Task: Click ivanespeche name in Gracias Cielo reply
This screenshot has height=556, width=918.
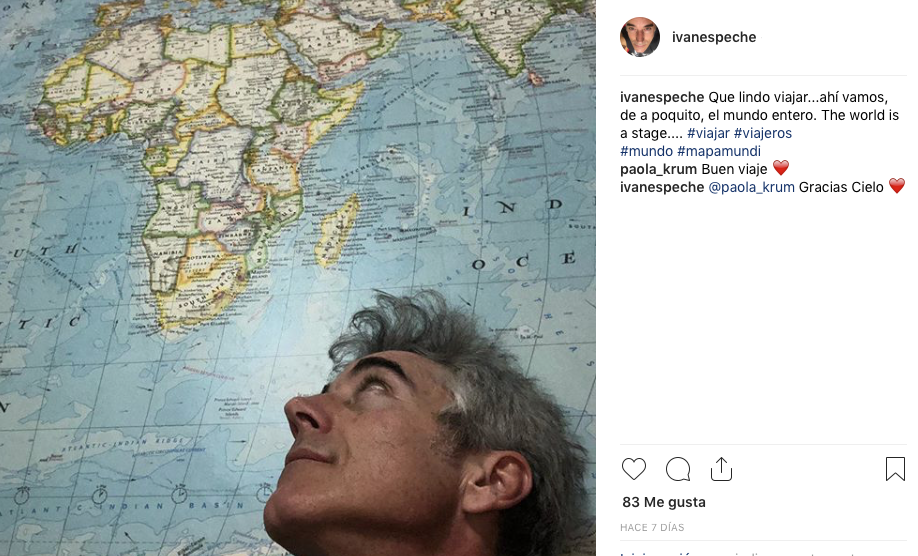Action: [x=662, y=187]
